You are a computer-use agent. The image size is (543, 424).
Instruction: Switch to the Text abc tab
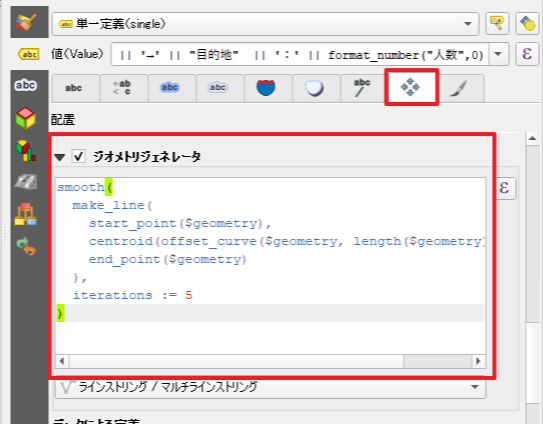[73, 88]
